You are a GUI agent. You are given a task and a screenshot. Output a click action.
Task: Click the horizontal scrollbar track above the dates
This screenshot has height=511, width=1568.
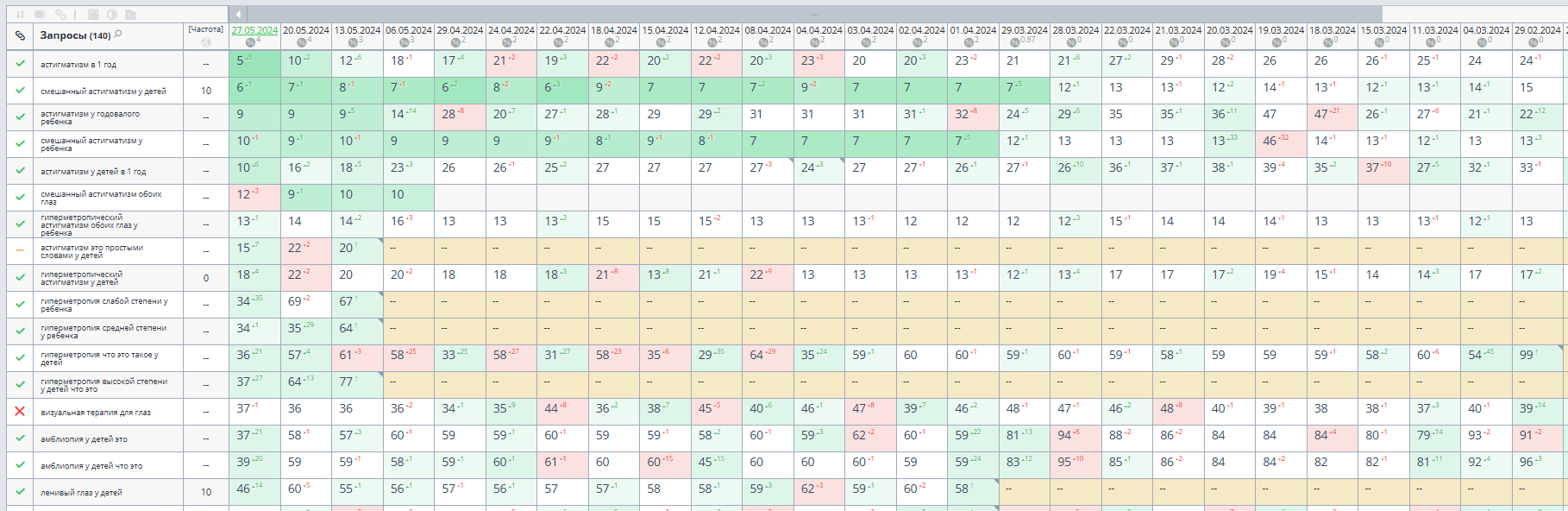click(814, 15)
